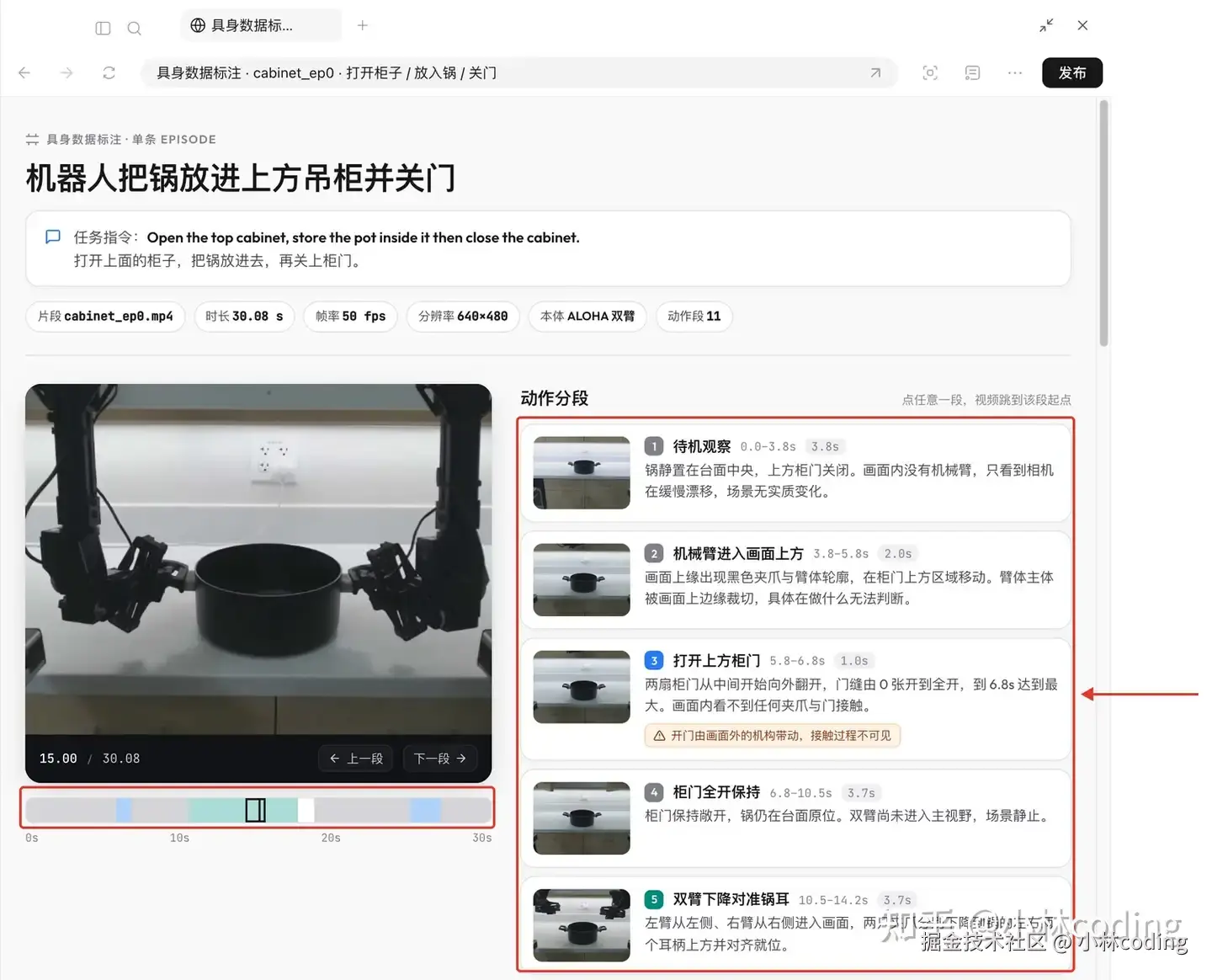Click the screenshot capture icon

[x=930, y=73]
